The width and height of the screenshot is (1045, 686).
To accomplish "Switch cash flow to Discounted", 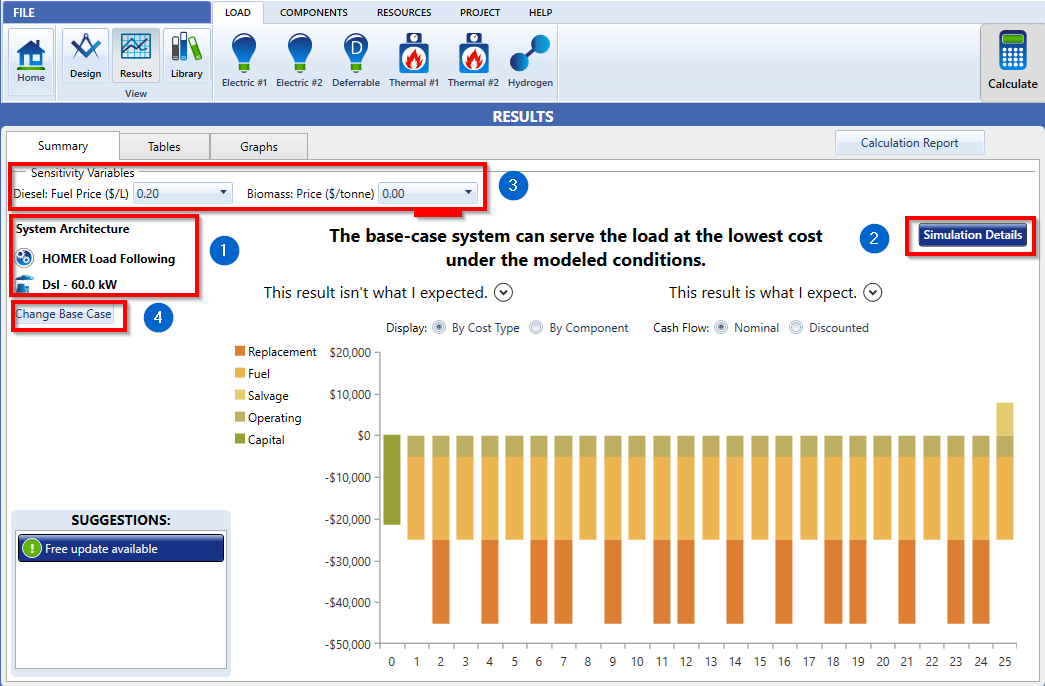I will coord(795,328).
